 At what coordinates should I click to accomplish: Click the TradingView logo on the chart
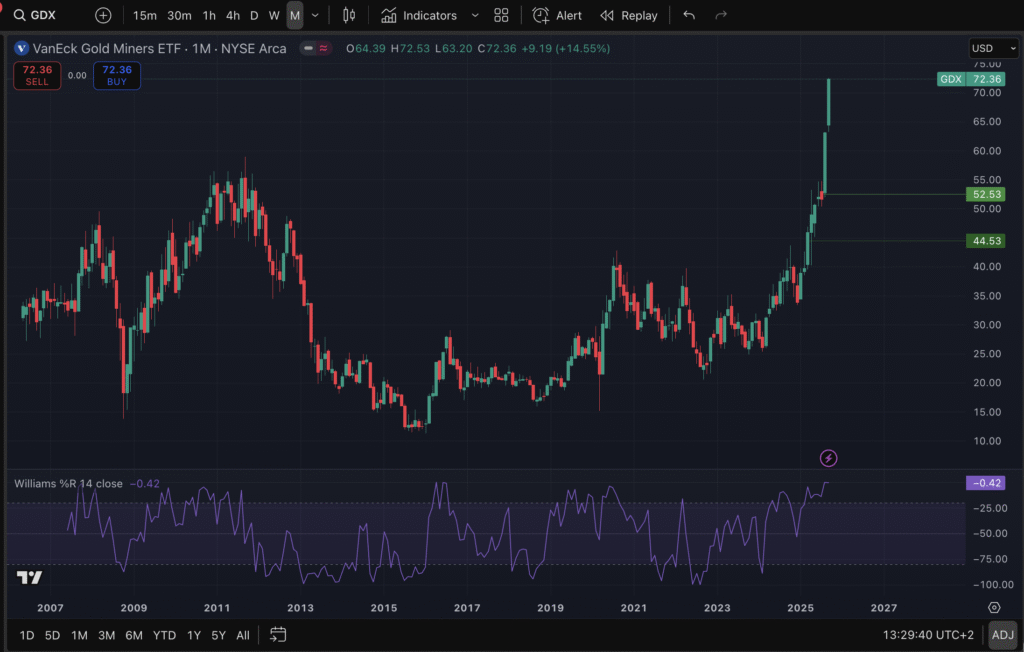pyautogui.click(x=29, y=577)
